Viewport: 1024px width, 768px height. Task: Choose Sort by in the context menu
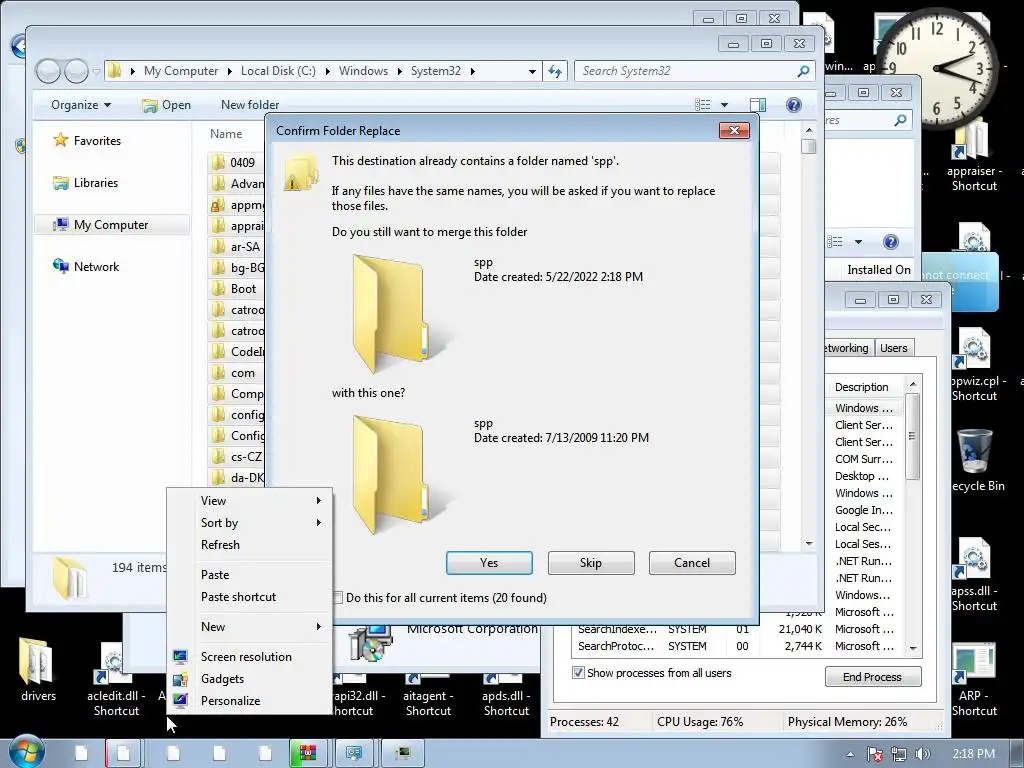(251, 522)
